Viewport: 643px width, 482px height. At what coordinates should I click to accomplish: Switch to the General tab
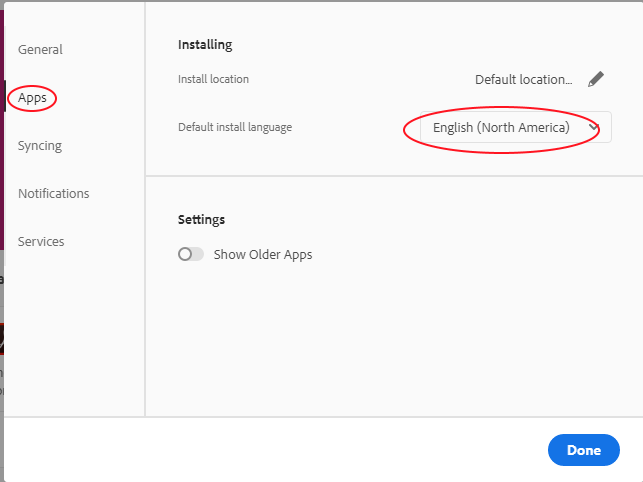[40, 50]
